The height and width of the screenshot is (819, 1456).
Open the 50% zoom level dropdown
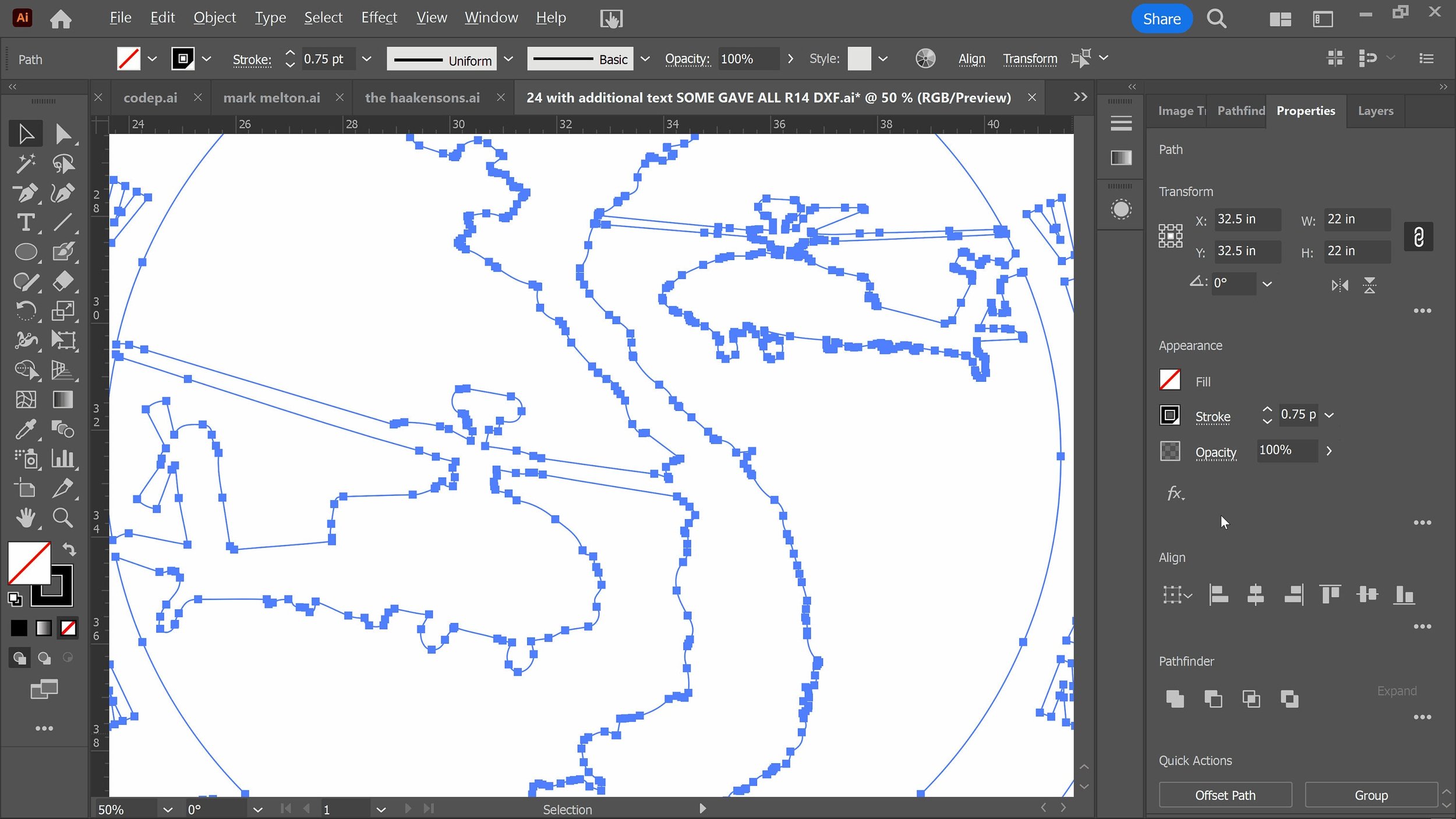(x=168, y=810)
